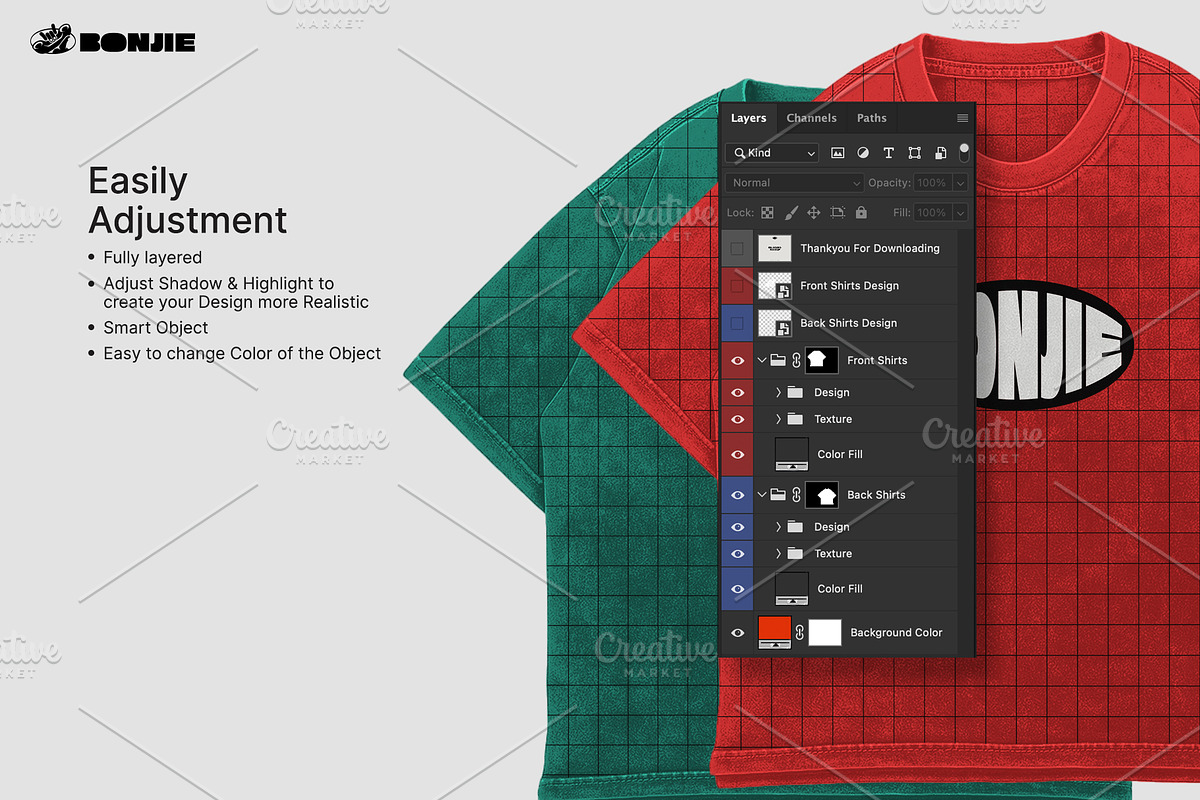Click Color Fill thumbnail in Back Shirts
This screenshot has height=800, width=1200.
[792, 589]
